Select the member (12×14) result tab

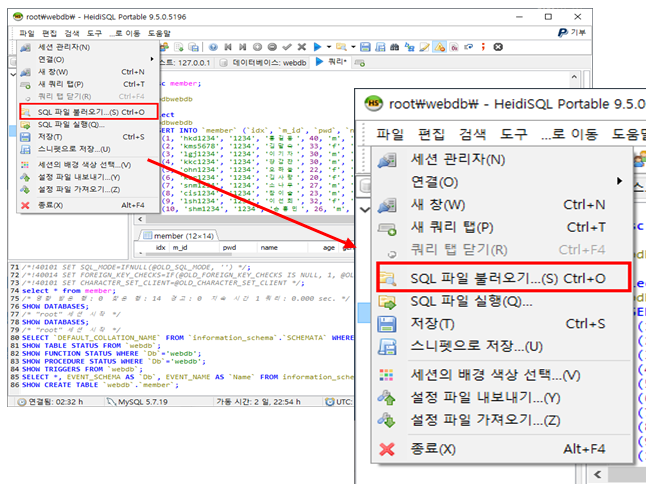[x=179, y=236]
